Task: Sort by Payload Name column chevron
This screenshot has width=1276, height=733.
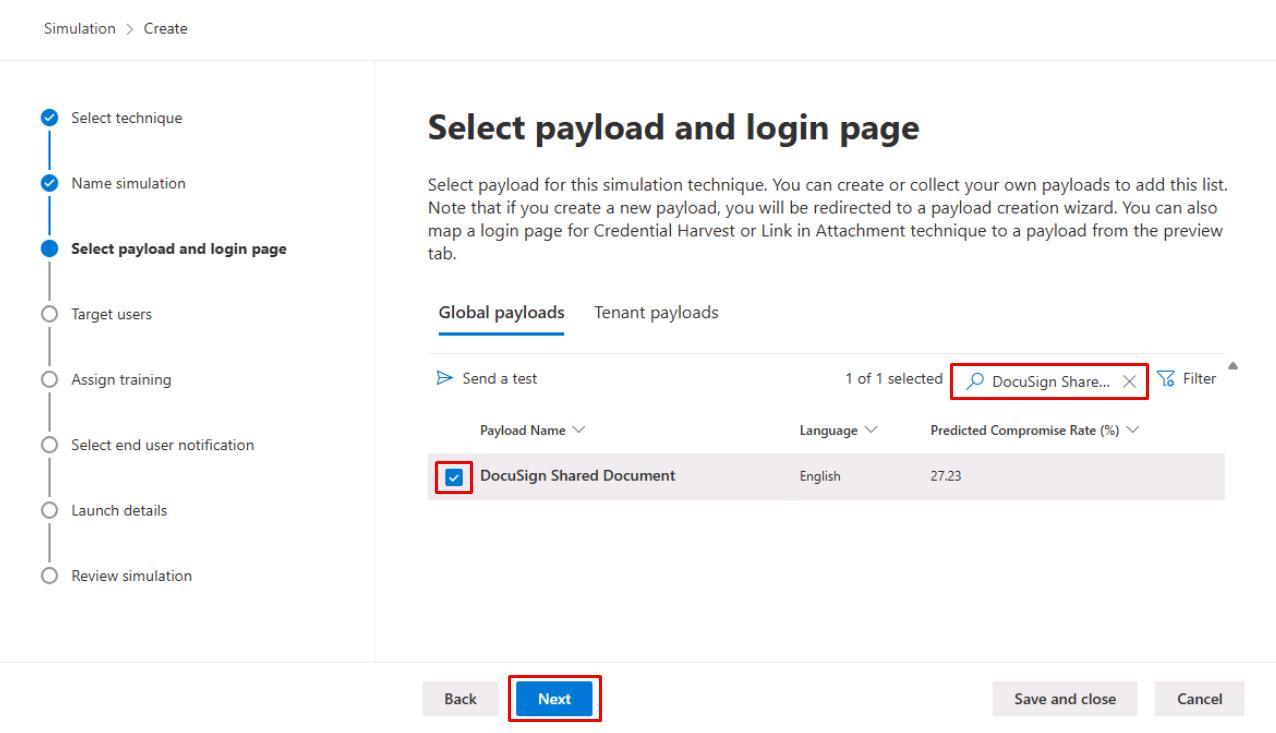Action: click(580, 430)
